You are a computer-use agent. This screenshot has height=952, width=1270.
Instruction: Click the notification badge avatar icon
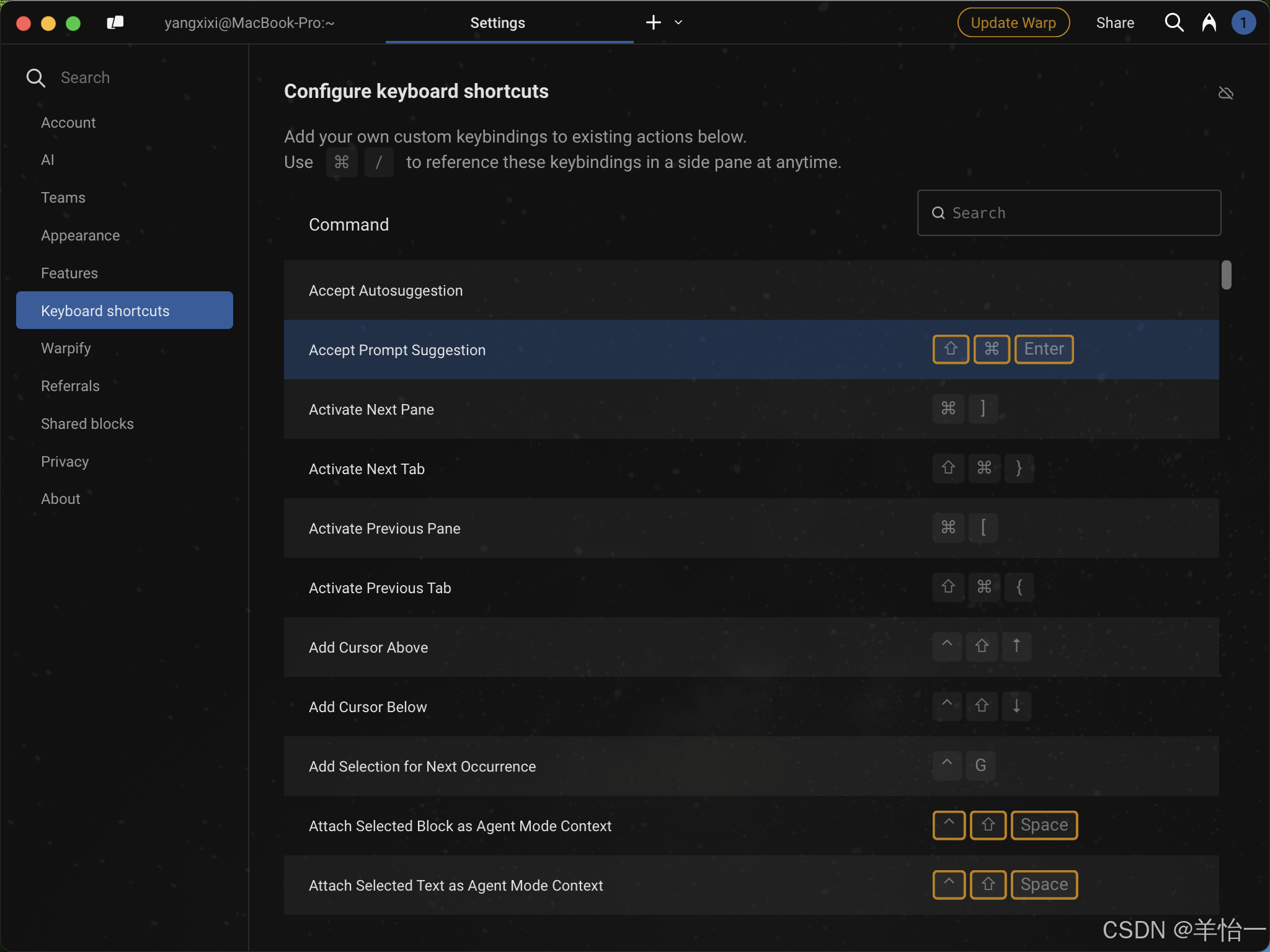[1243, 23]
